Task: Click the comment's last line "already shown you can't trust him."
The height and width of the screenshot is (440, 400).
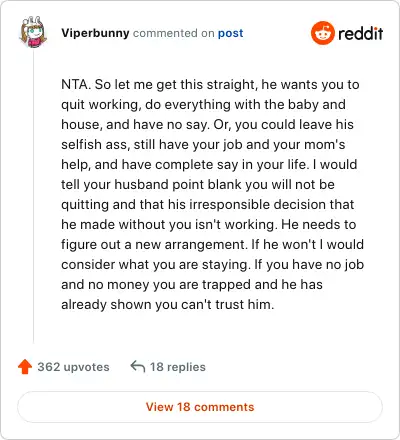Action: pos(168,304)
